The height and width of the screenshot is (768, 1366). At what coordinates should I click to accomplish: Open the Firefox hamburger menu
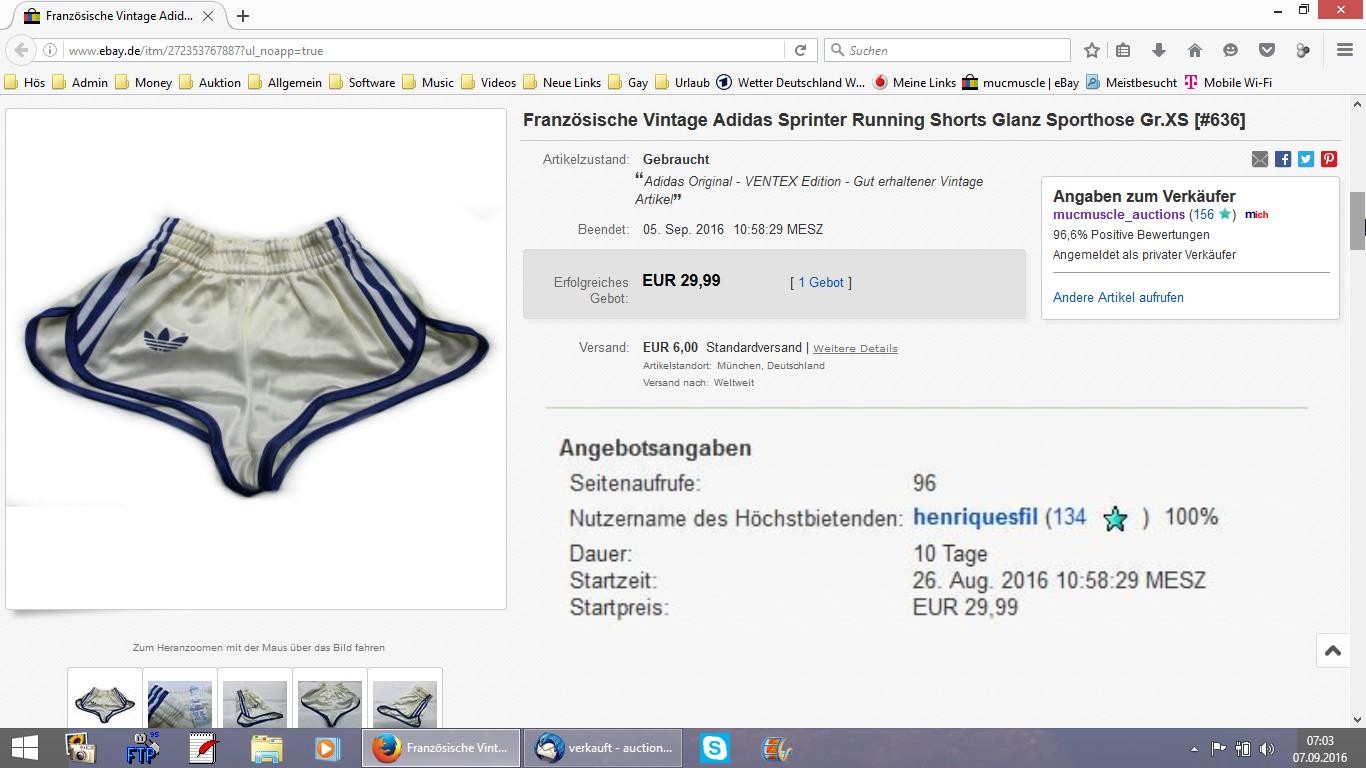tap(1345, 50)
